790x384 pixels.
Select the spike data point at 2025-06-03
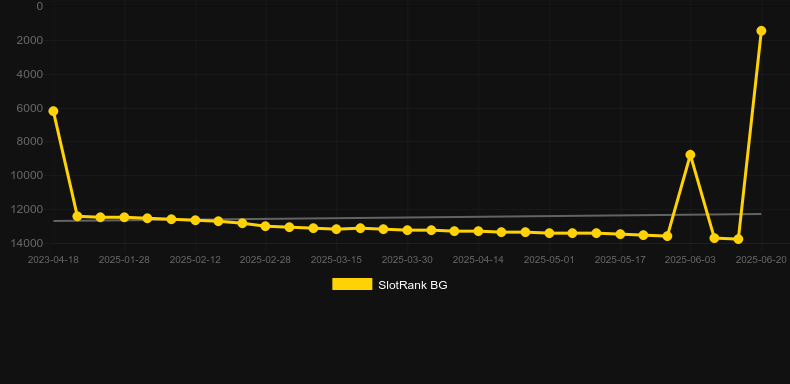pyautogui.click(x=690, y=155)
